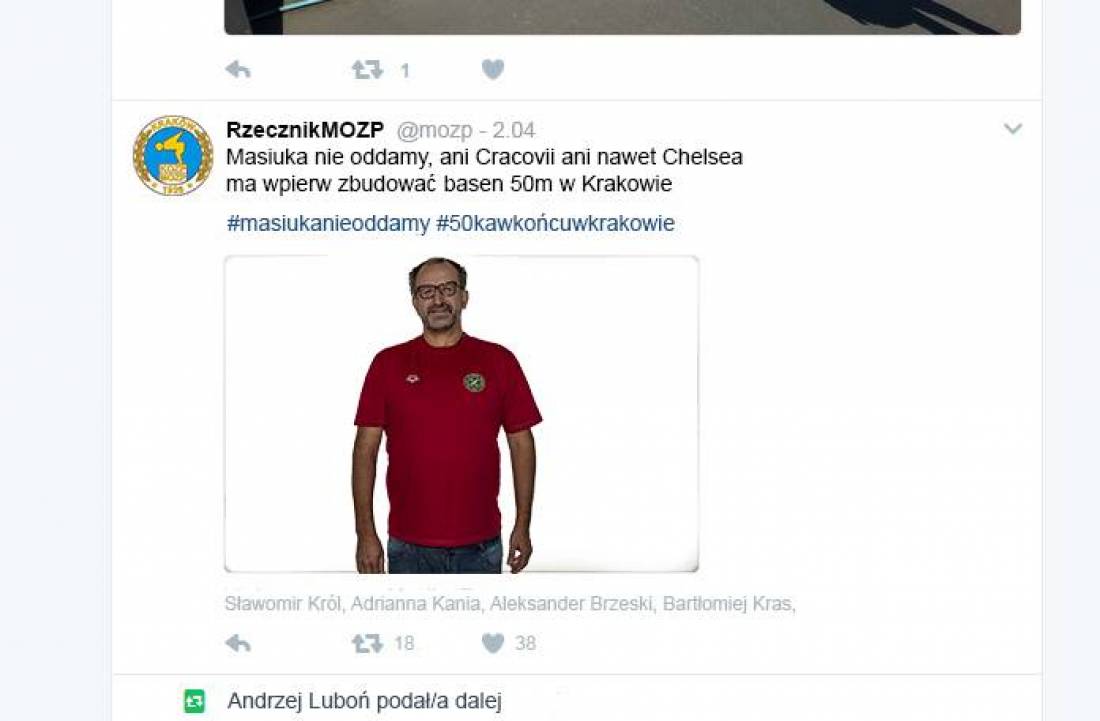1100x721 pixels.
Task: Click the reply arrow on the top tweet
Action: point(238,69)
